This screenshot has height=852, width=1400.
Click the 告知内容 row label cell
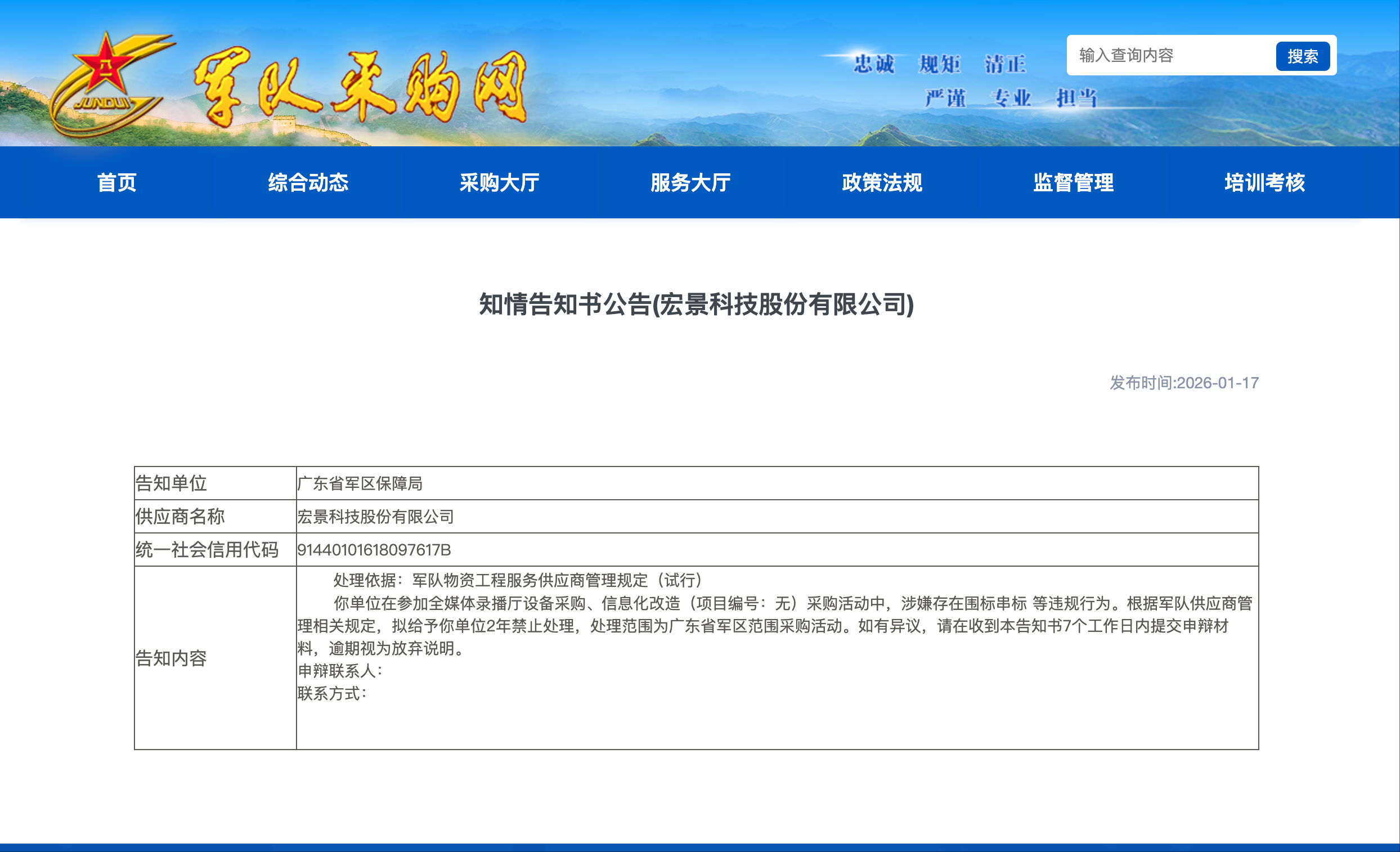(x=171, y=658)
